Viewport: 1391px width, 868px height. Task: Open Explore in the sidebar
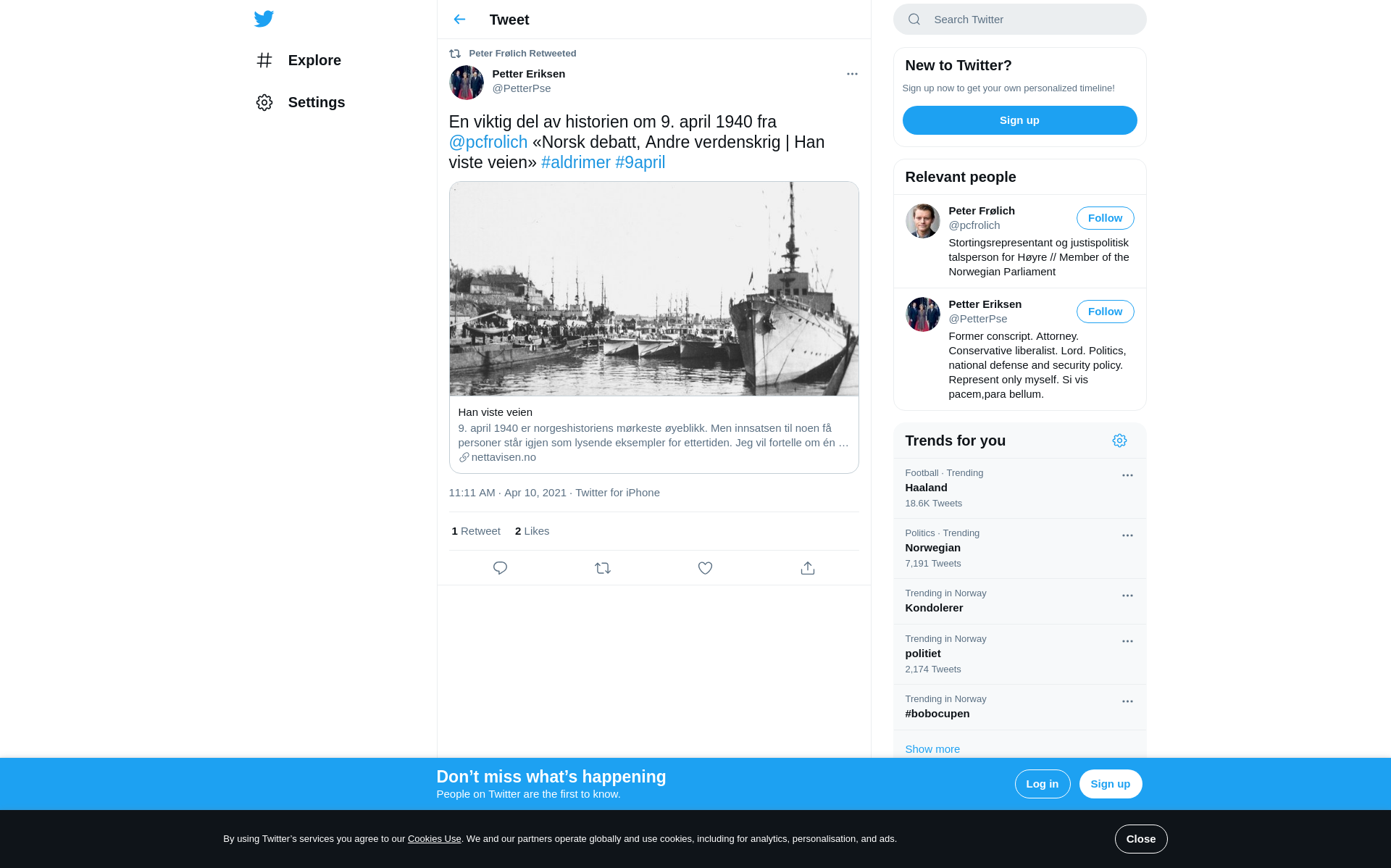coord(298,60)
